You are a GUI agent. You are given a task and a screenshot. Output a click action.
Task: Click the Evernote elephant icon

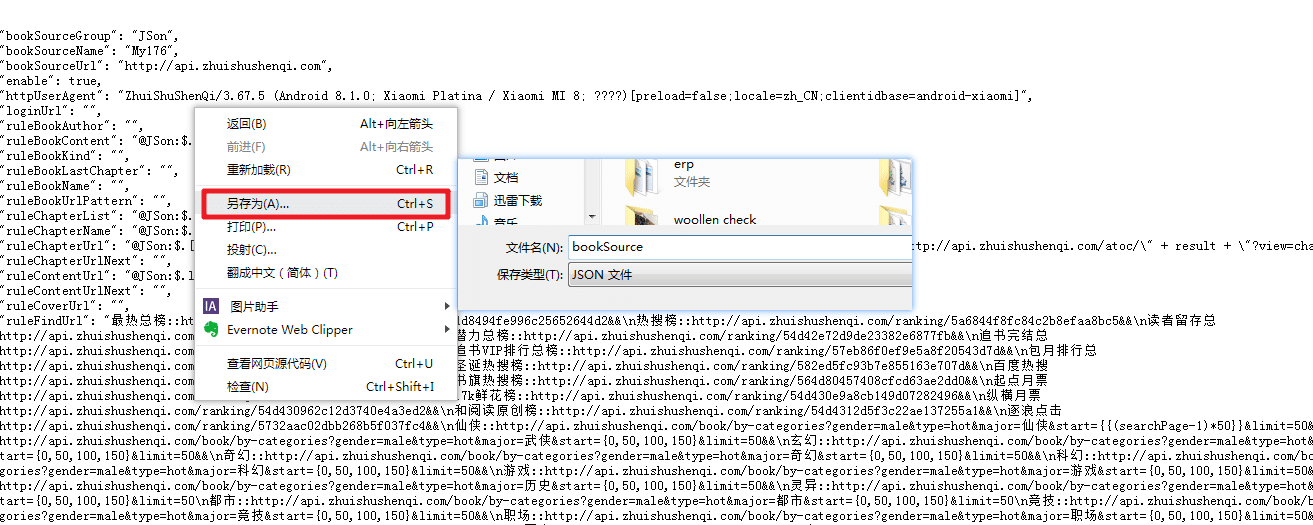coord(211,329)
